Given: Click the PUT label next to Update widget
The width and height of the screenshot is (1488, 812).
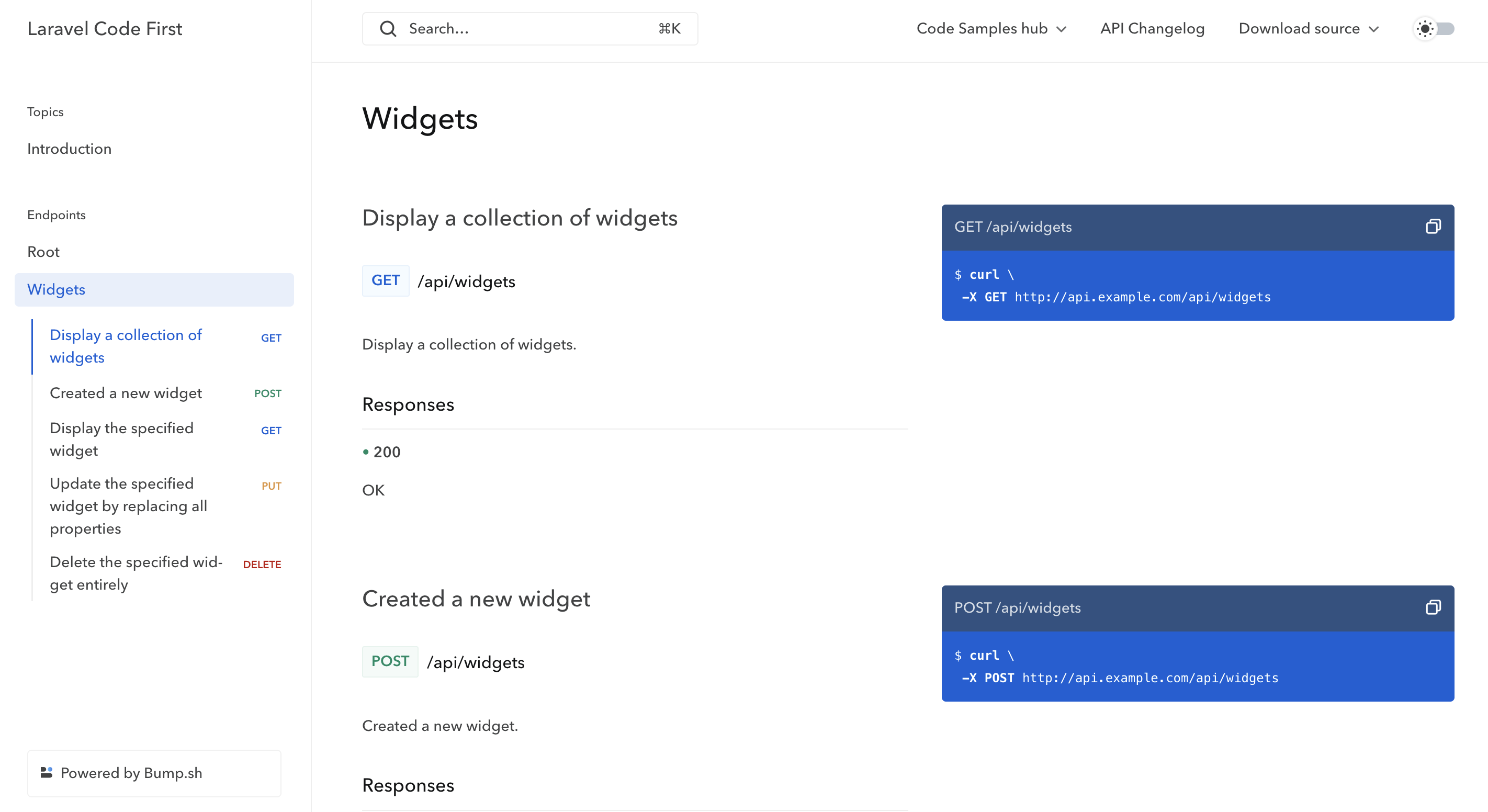Looking at the screenshot, I should pyautogui.click(x=271, y=486).
